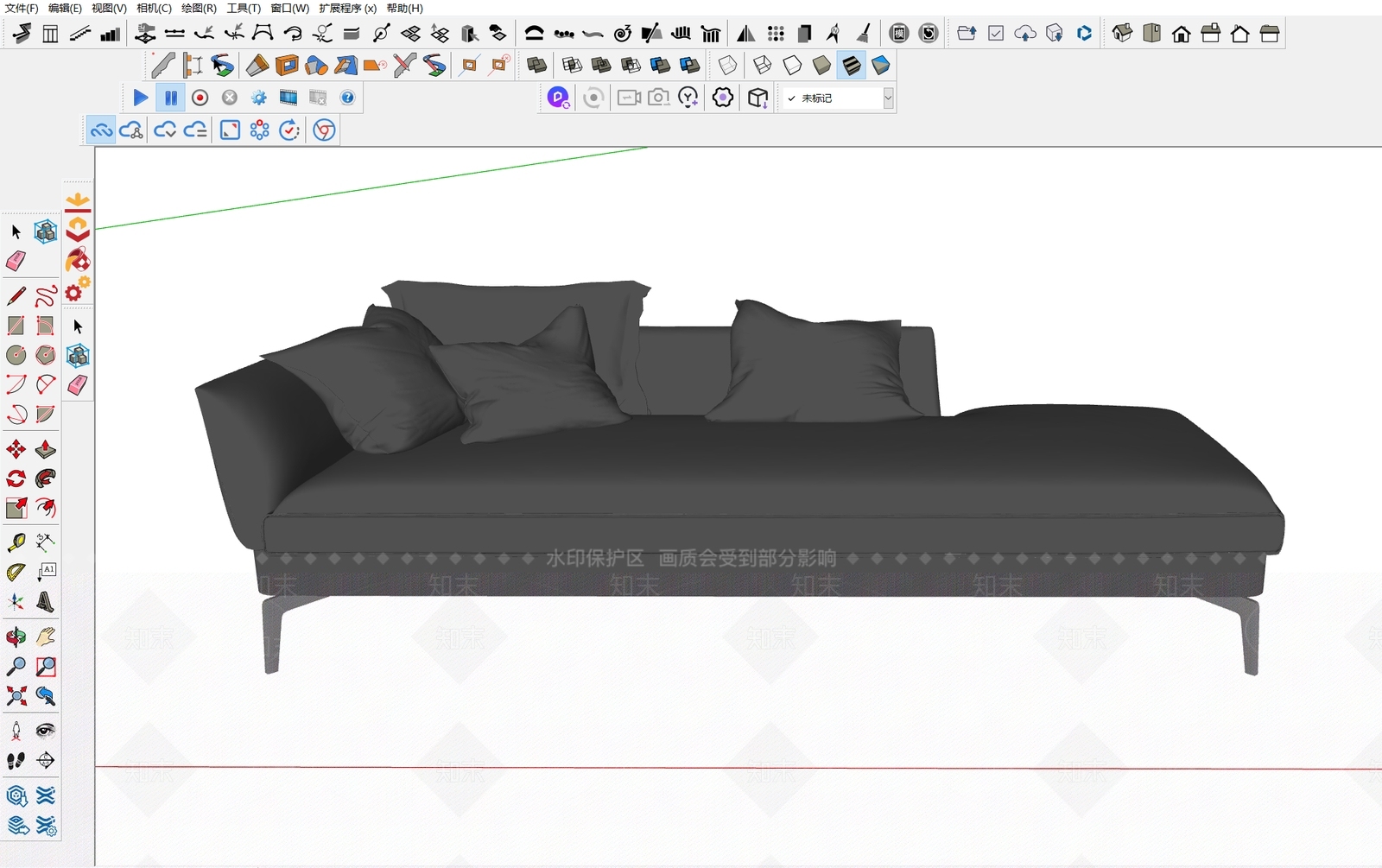Click the cloud upload icon

pyautogui.click(x=1025, y=34)
